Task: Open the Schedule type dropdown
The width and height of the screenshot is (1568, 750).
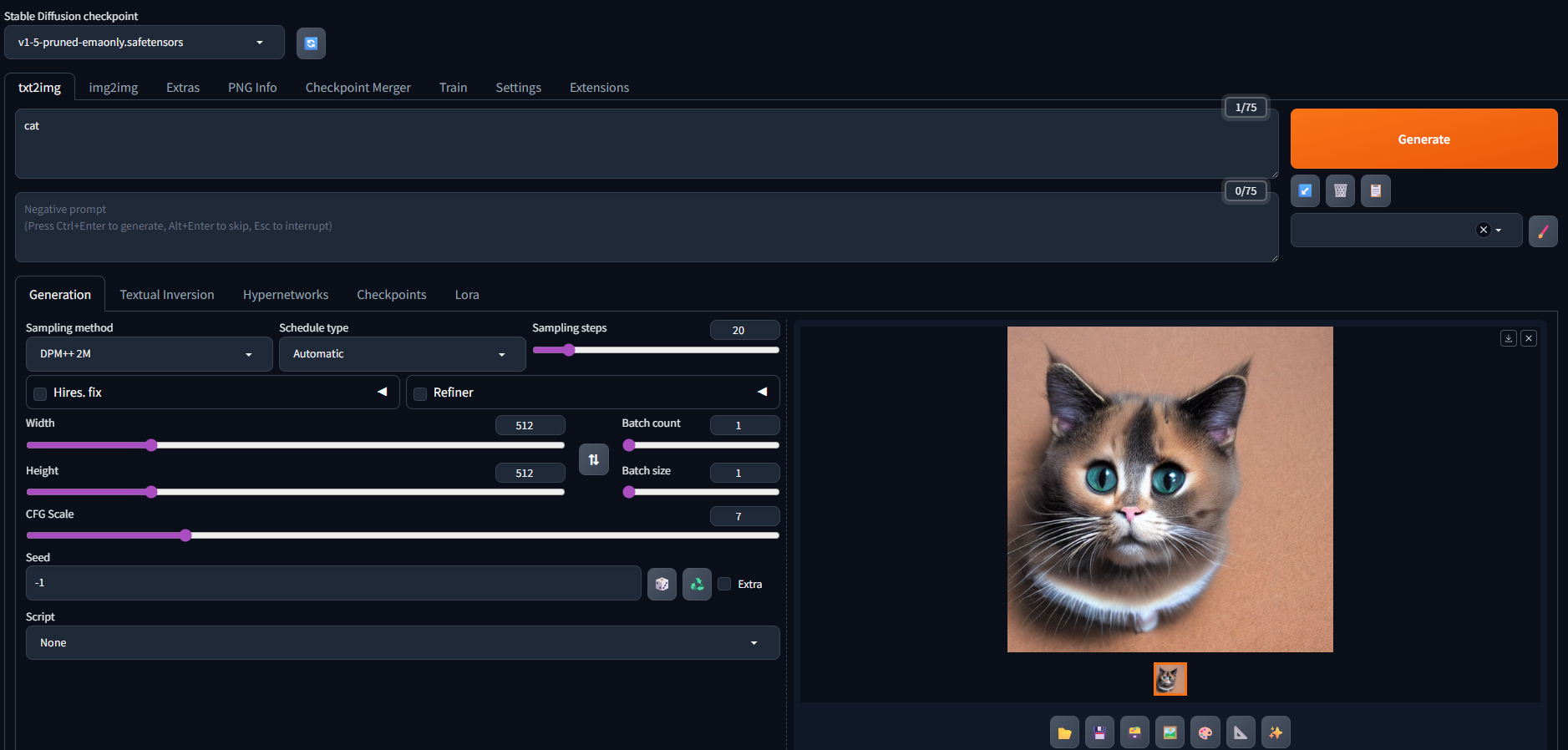Action: coord(403,354)
